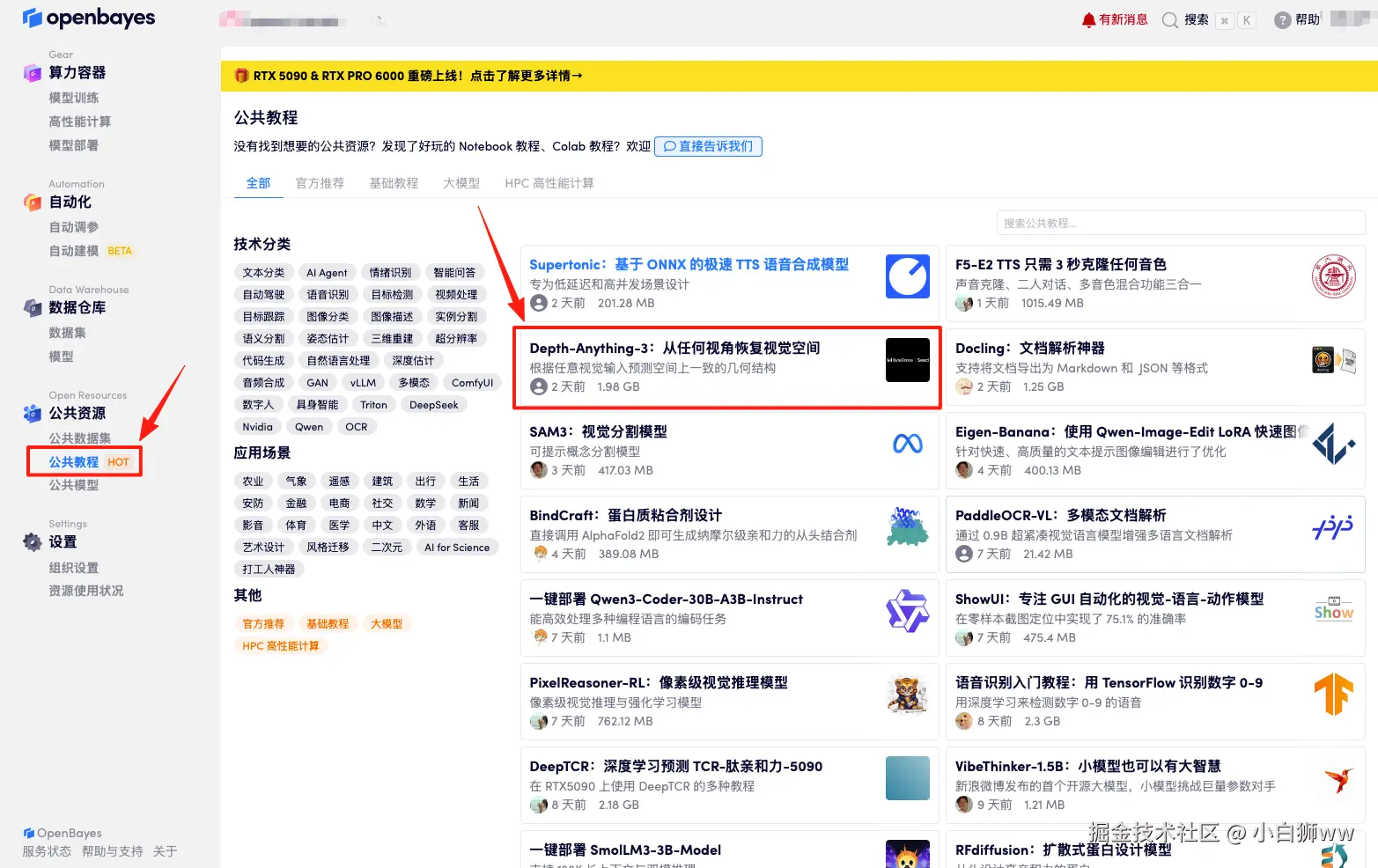Open 自动建模 BETA in the sidebar

91,251
